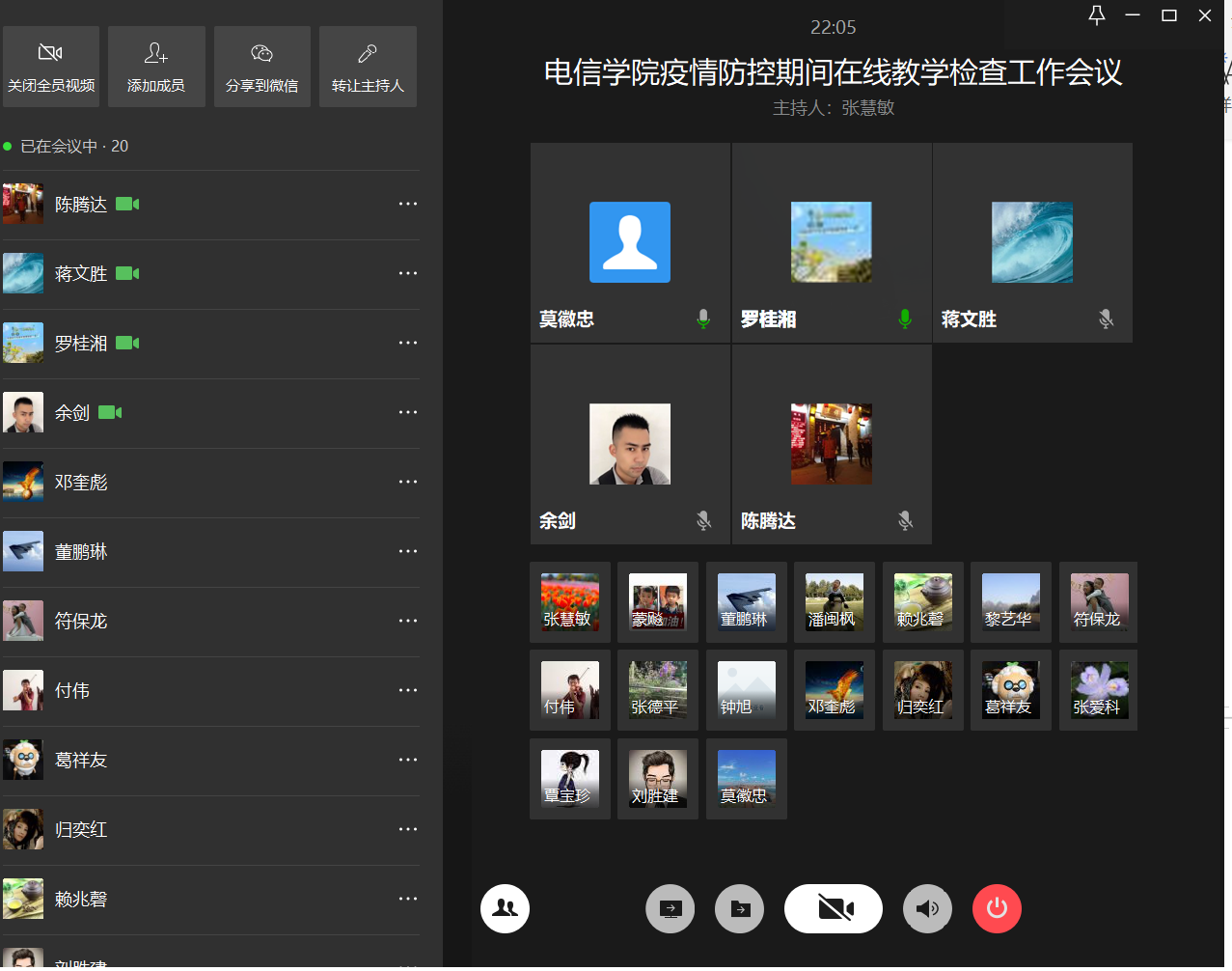
Task: Turn on camera with crossed-out video button
Action: [x=834, y=908]
